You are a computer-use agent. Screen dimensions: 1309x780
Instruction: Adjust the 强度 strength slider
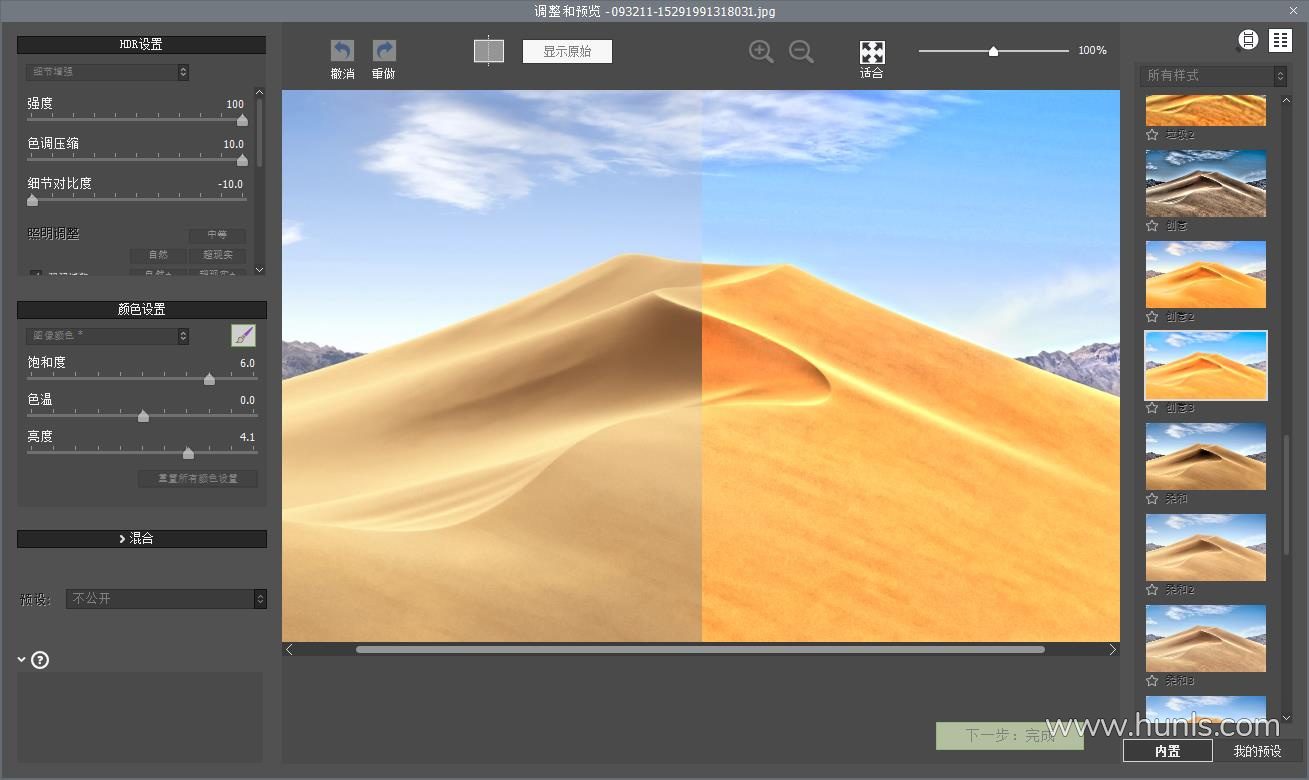242,120
